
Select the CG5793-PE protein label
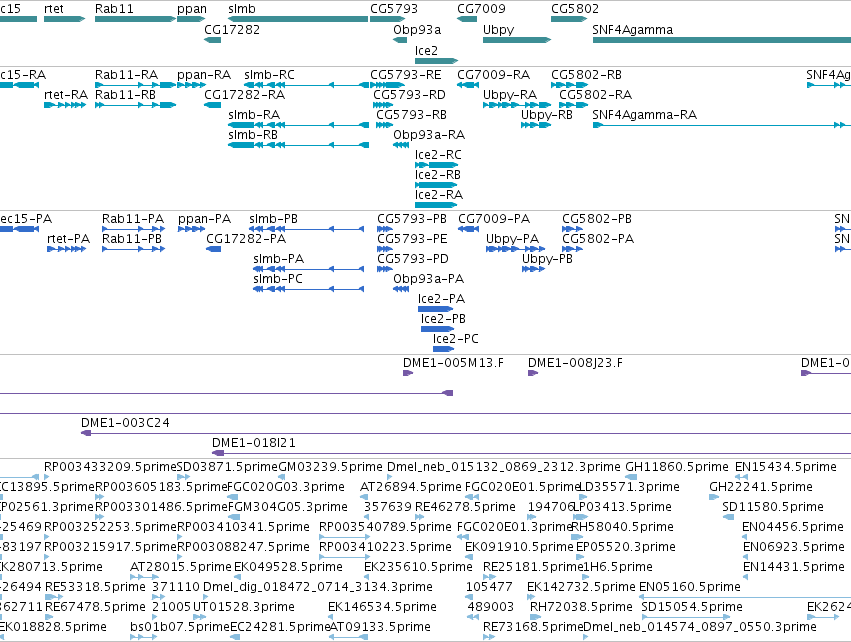[x=412, y=239]
